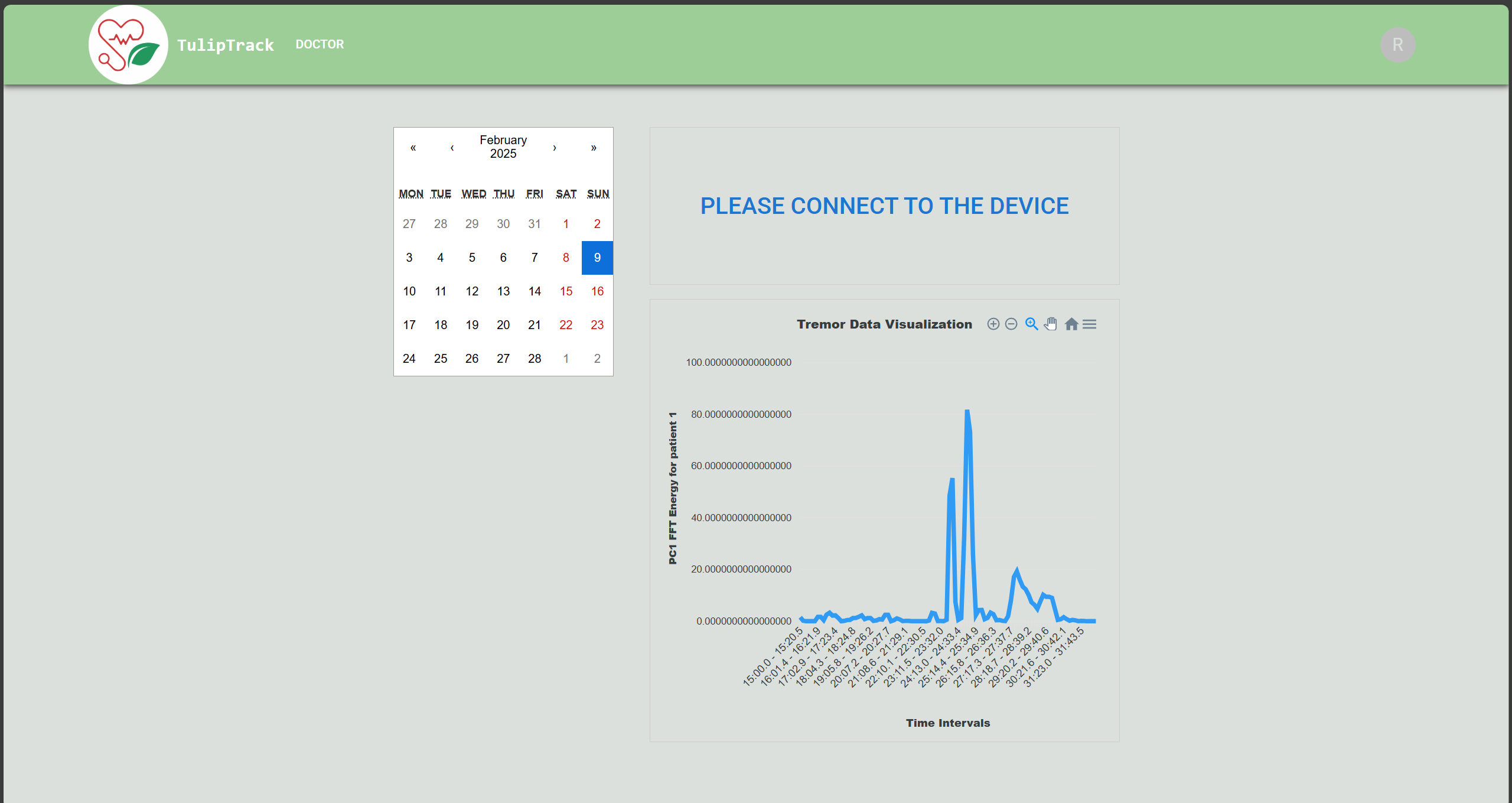
Task: Pick the highlighted date 9
Action: point(597,258)
